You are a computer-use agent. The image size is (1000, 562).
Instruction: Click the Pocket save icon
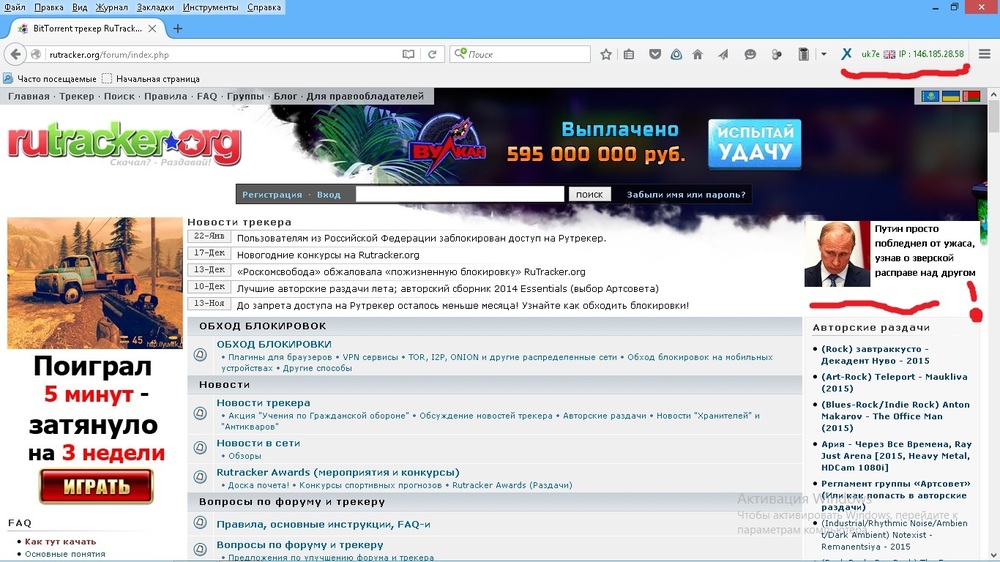click(x=654, y=54)
